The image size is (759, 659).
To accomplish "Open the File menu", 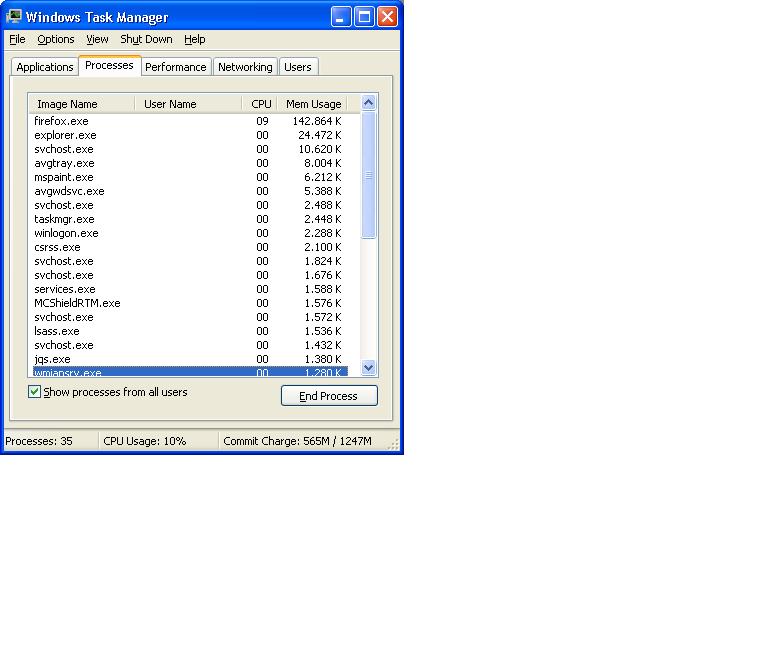I will 17,39.
